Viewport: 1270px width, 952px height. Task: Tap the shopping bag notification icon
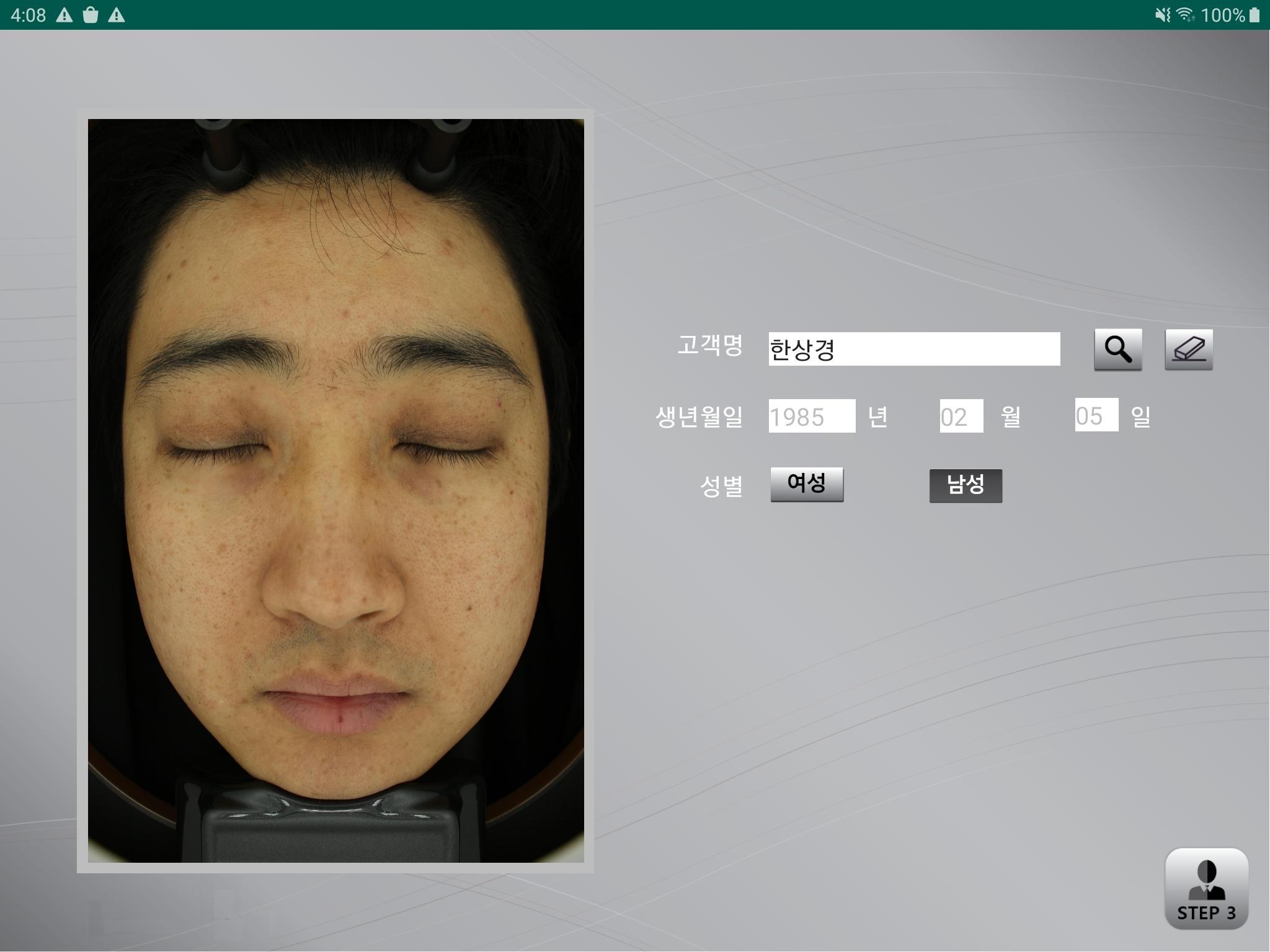[x=91, y=15]
